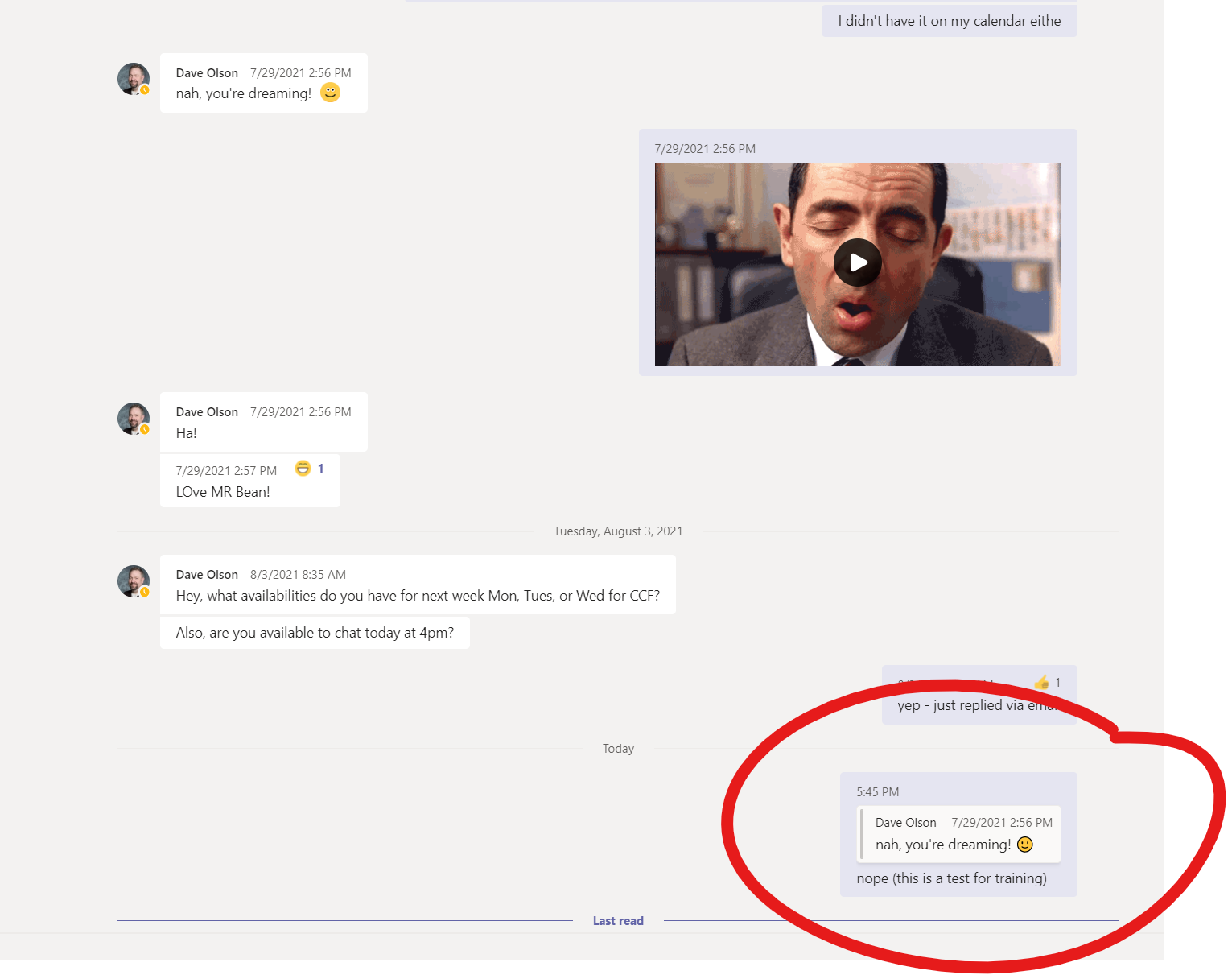Image resolution: width=1232 pixels, height=979 pixels.
Task: Click the Dave Olson name in the 8/3/2021 message
Action: [x=207, y=575]
